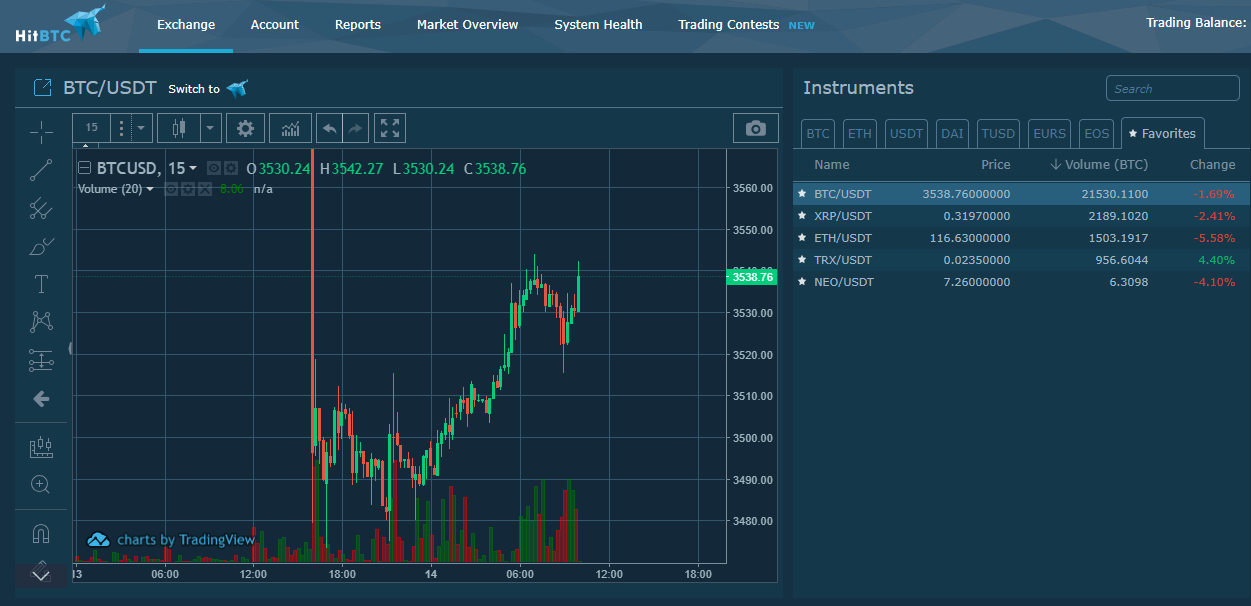Screen dimensions: 1251x606
Task: Open Market Overview page
Action: [468, 25]
